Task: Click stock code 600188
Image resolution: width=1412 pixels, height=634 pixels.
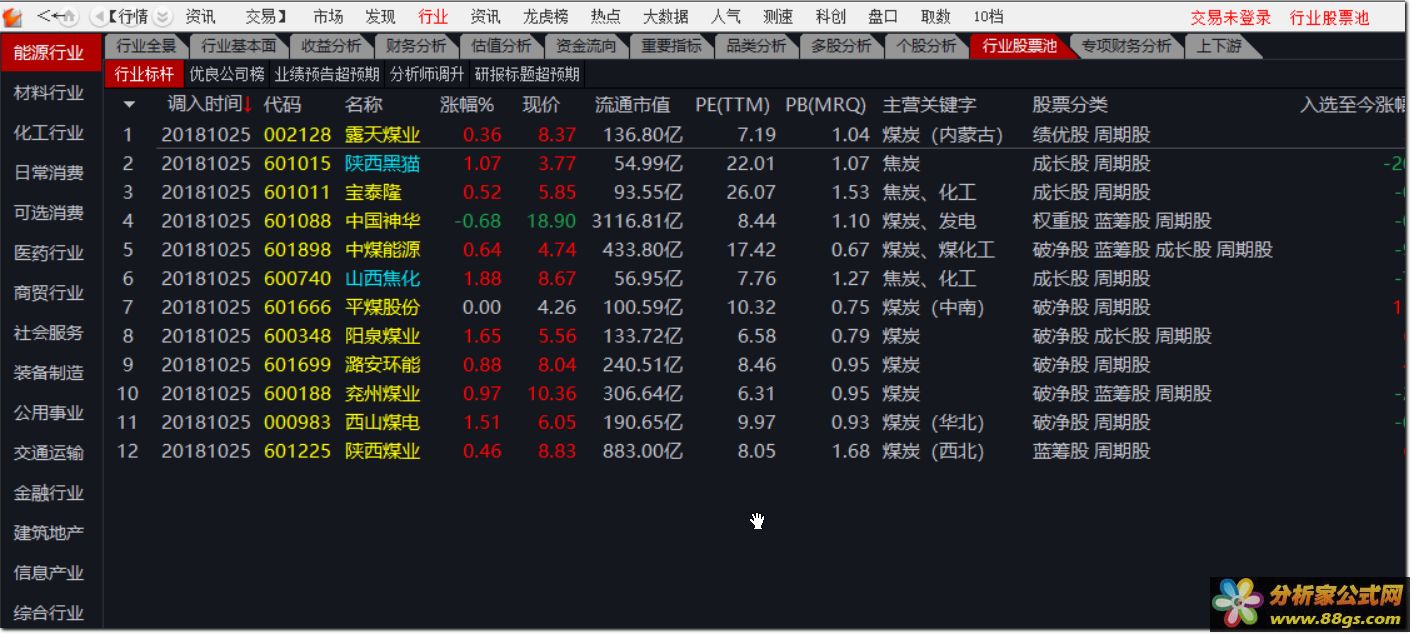Action: (x=297, y=394)
